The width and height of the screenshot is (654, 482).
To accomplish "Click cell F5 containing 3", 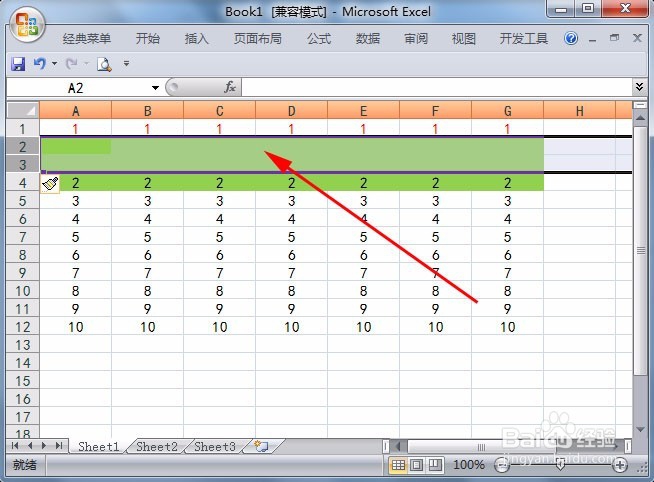I will tap(435, 201).
